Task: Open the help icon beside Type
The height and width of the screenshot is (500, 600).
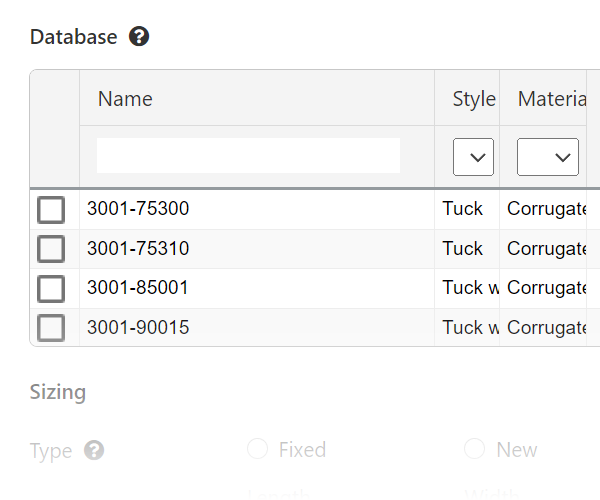Action: (x=94, y=450)
